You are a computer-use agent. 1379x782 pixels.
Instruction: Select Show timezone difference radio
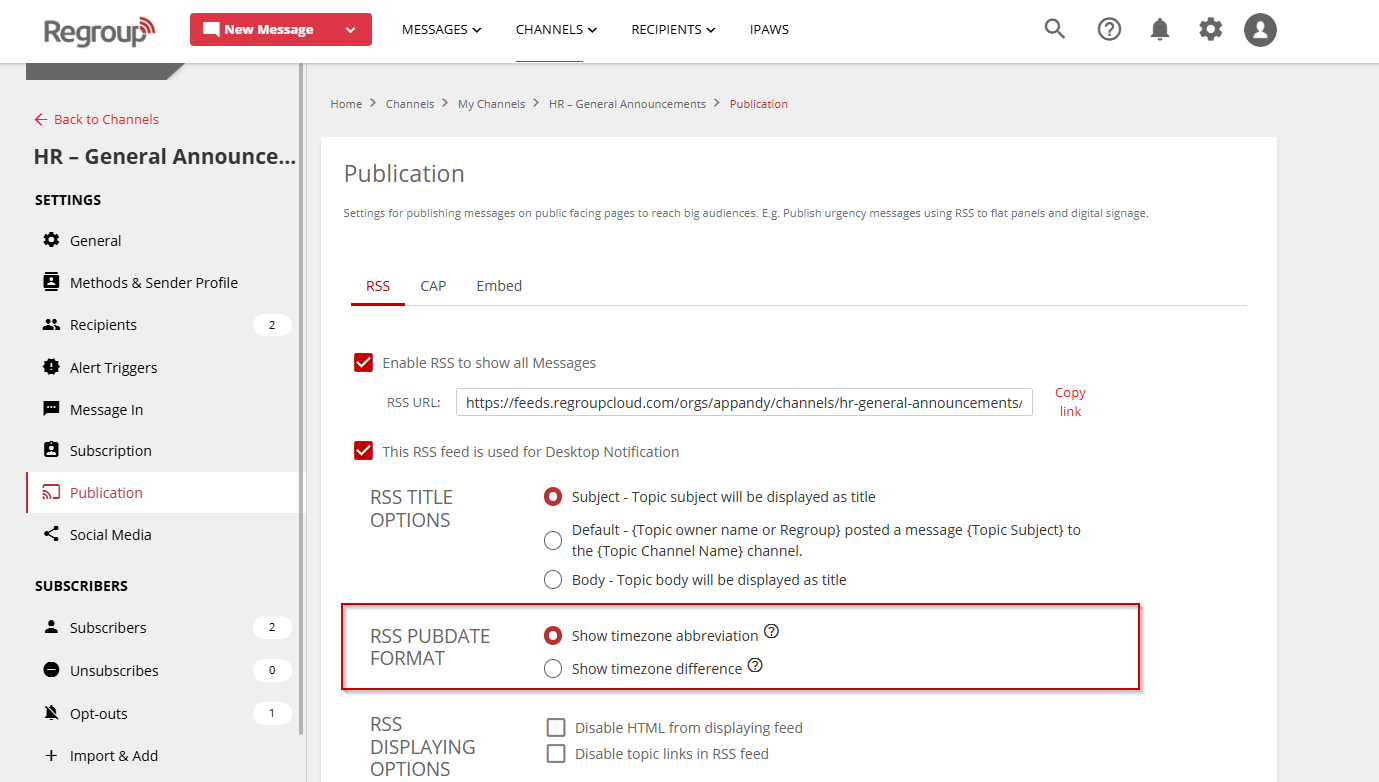pyautogui.click(x=552, y=668)
